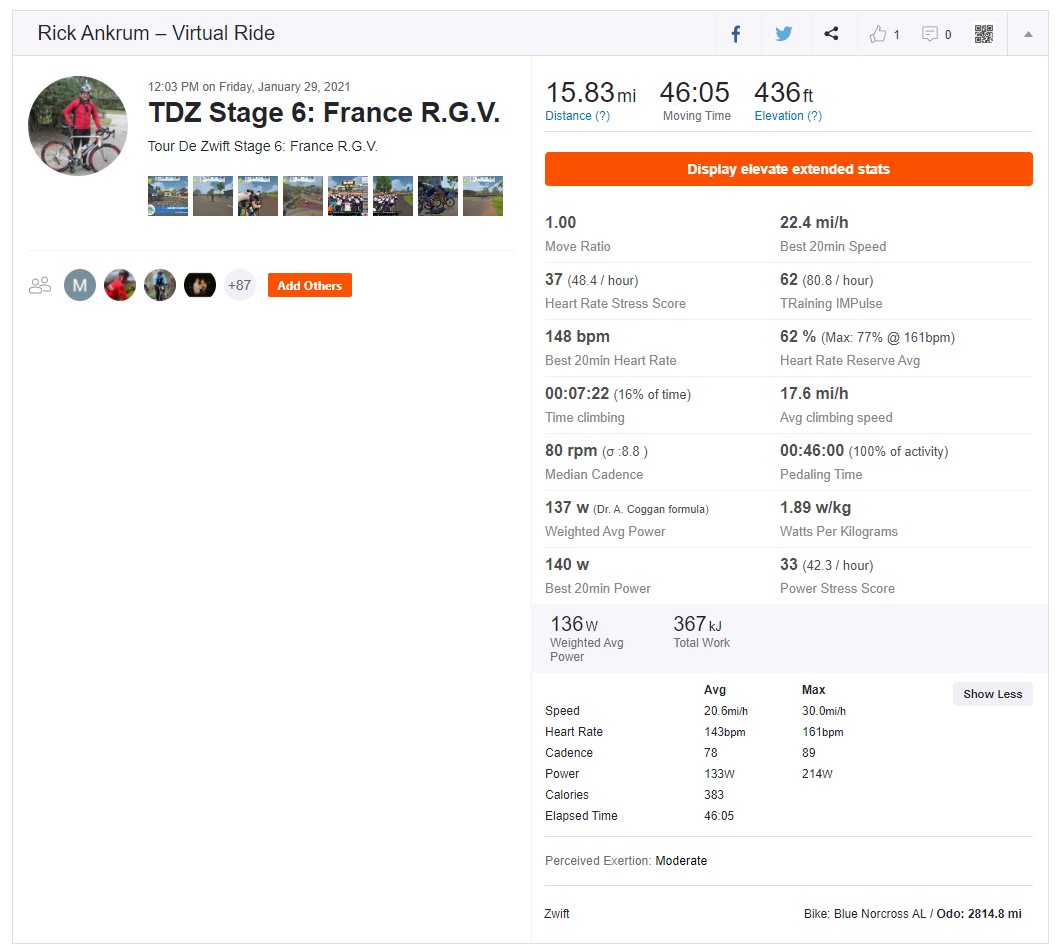Collapse header with the up triangle
Viewport: 1058px width, 950px height.
coord(1028,34)
